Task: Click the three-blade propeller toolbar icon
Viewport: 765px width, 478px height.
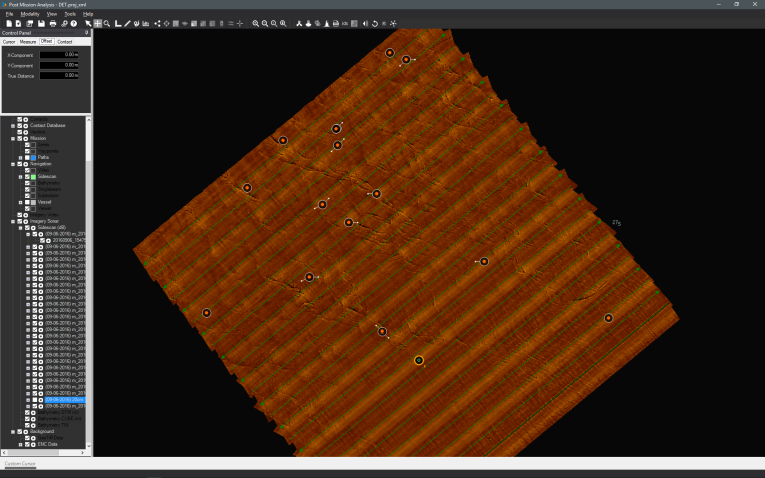Action: [299, 23]
